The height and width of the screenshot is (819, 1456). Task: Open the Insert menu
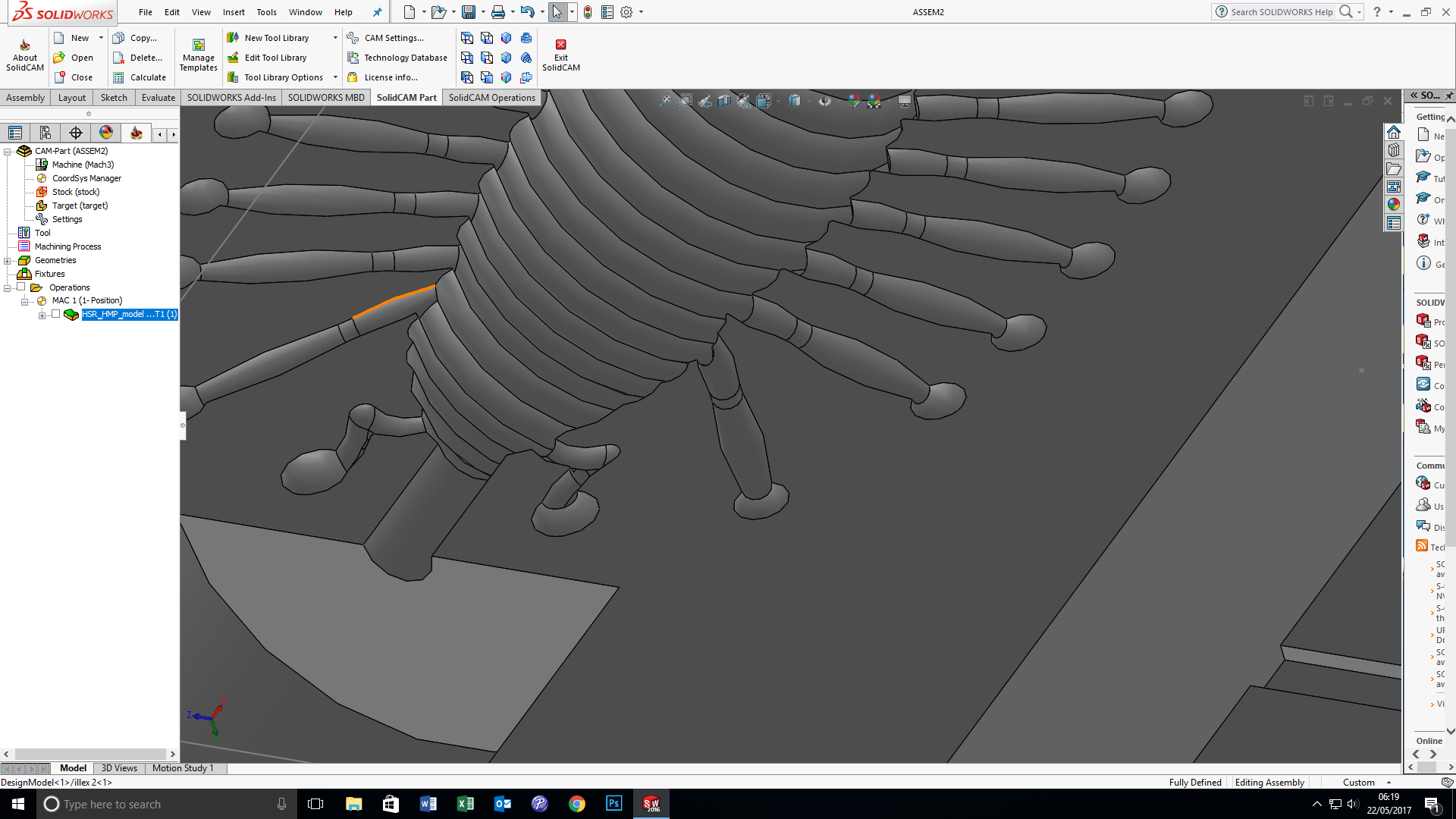coord(234,12)
